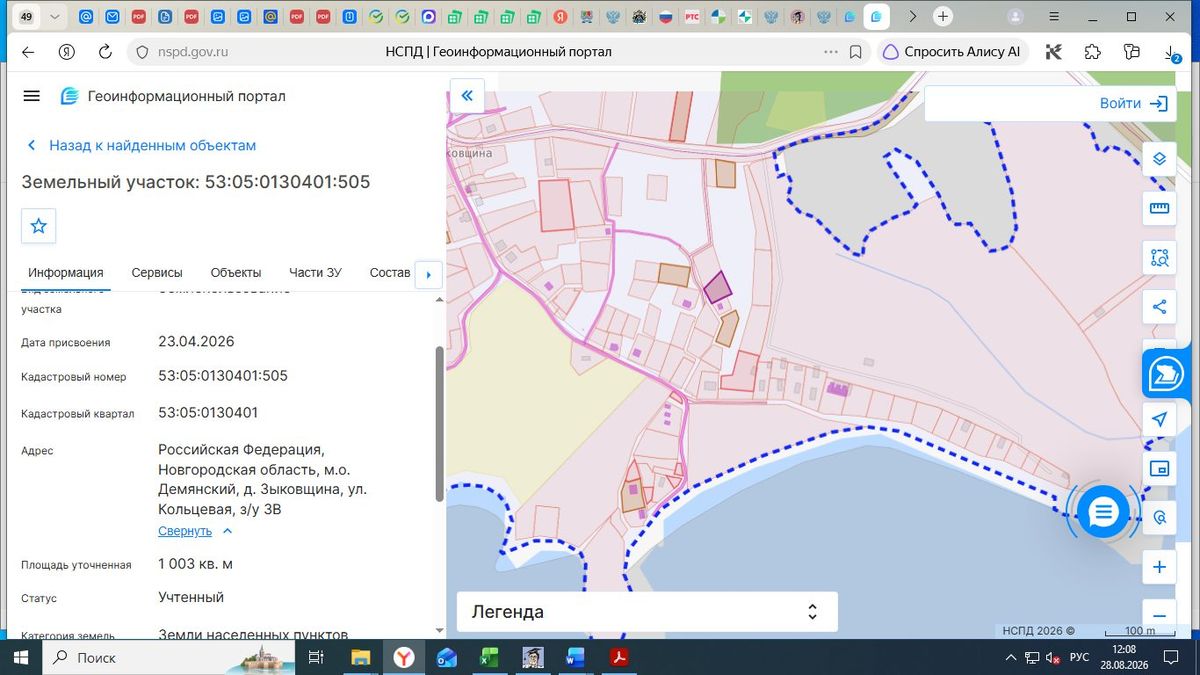Click the Земли населенных пунктов value

point(253,634)
